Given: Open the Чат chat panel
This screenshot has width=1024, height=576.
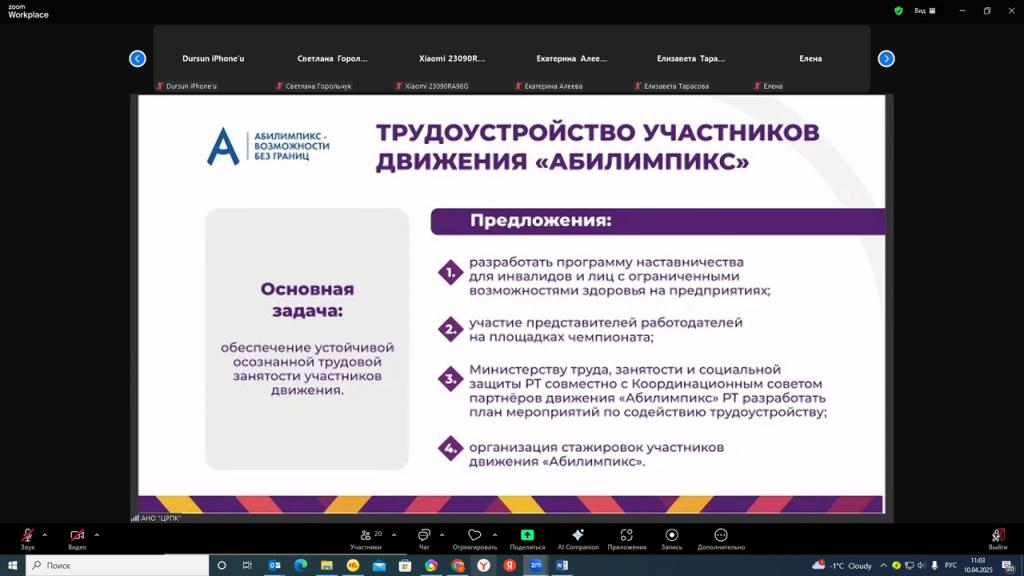Looking at the screenshot, I should tap(424, 538).
